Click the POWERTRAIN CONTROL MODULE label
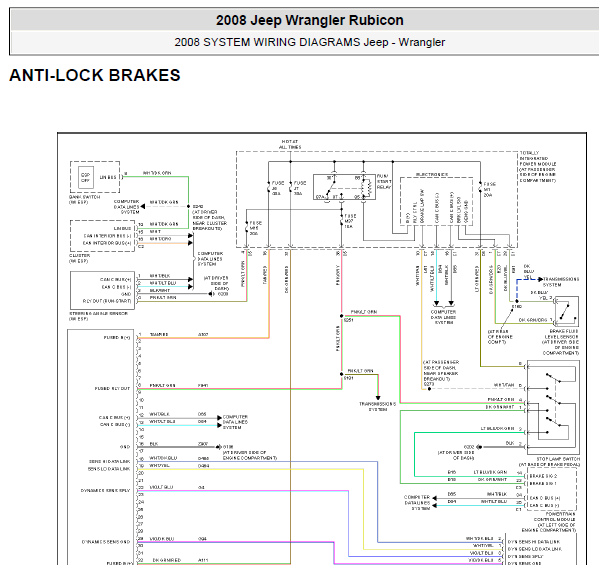The height and width of the screenshot is (565, 599). point(549,522)
